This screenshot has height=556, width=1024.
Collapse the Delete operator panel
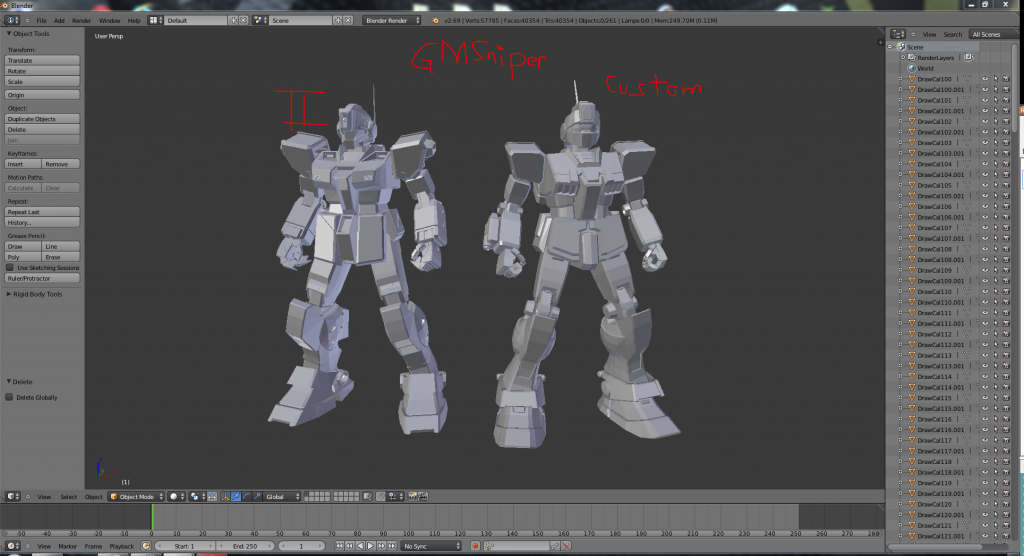point(8,382)
